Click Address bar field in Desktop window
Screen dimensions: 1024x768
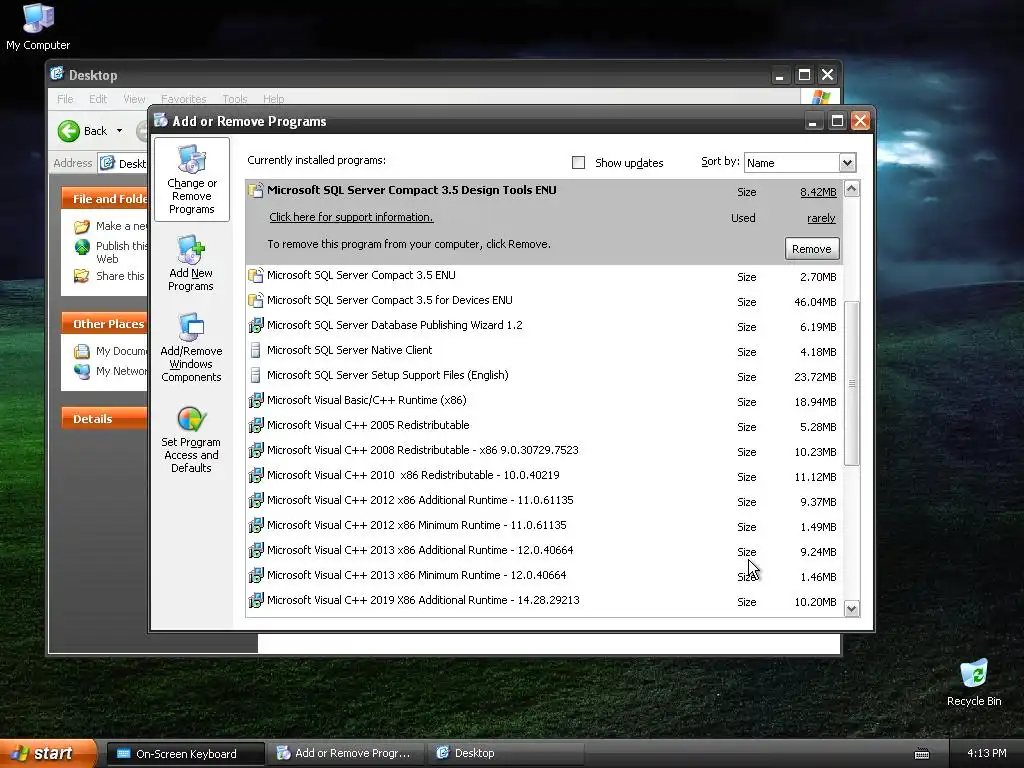tap(123, 163)
